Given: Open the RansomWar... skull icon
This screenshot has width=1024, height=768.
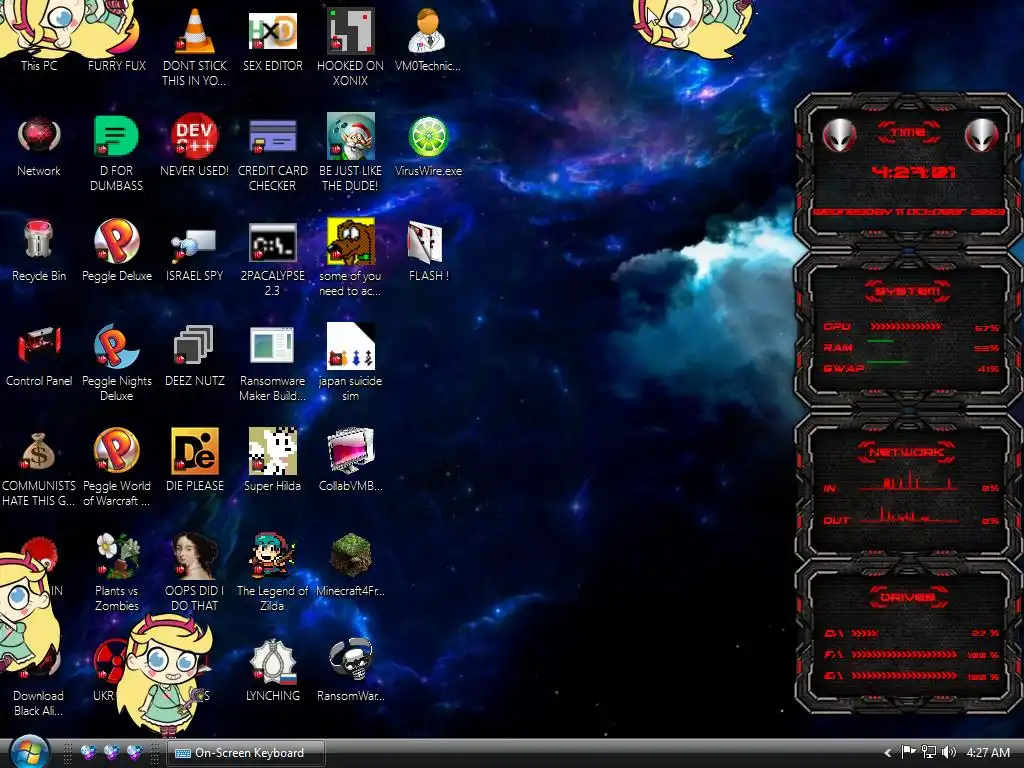Looking at the screenshot, I should [x=350, y=662].
